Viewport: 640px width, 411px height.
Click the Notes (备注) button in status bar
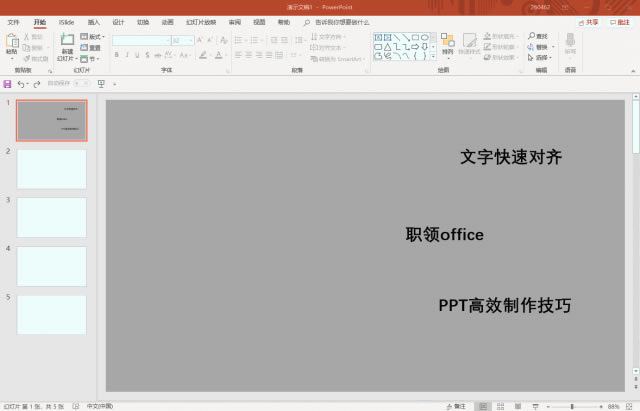point(456,407)
